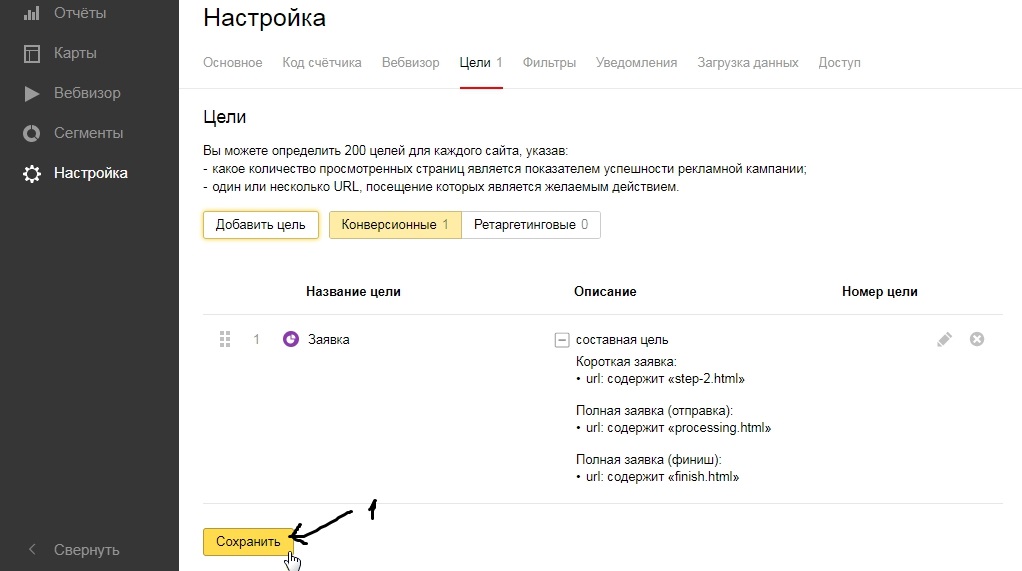
Task: Click the purple goal type icon
Action: [x=291, y=339]
